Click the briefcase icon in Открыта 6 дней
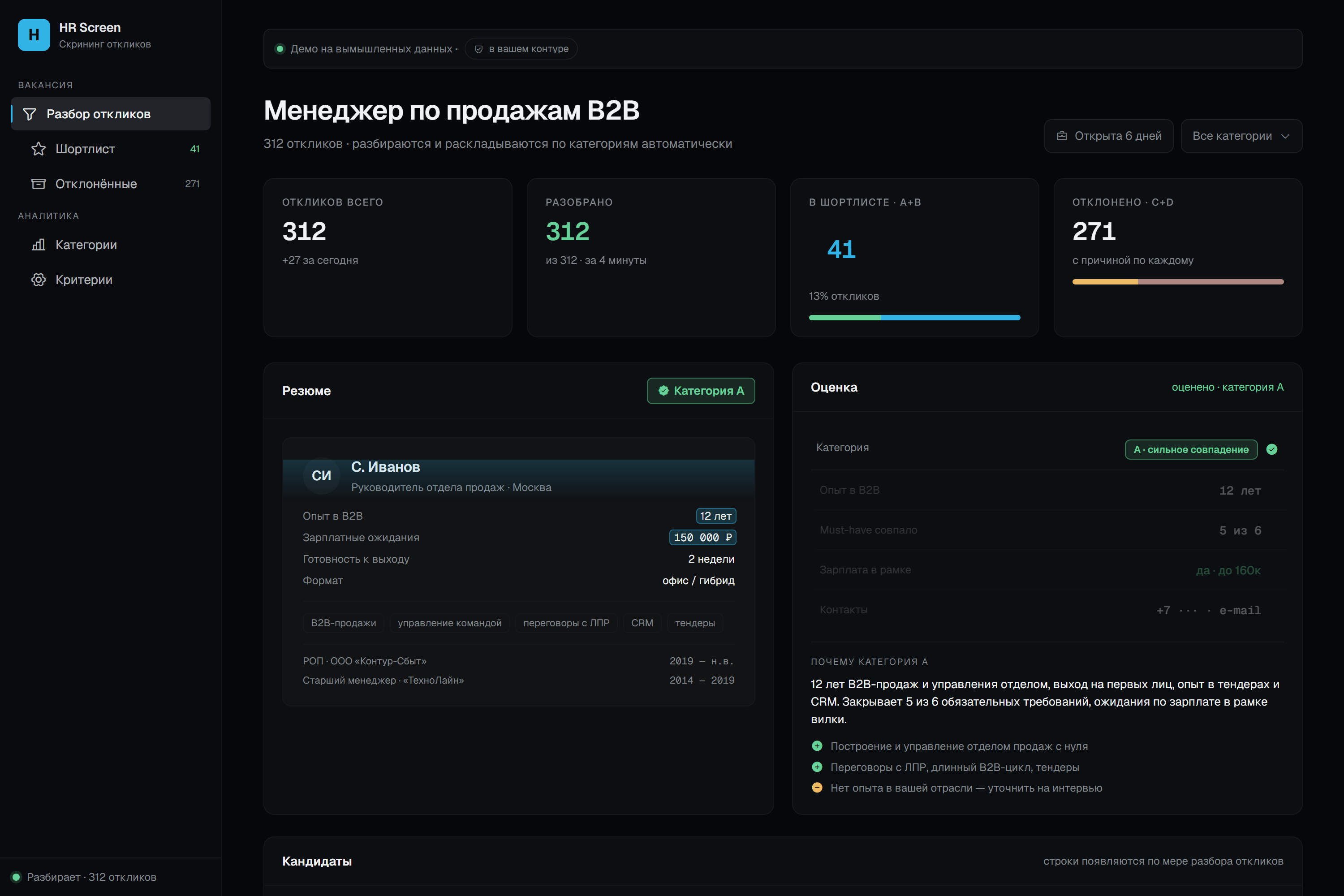 click(1062, 136)
